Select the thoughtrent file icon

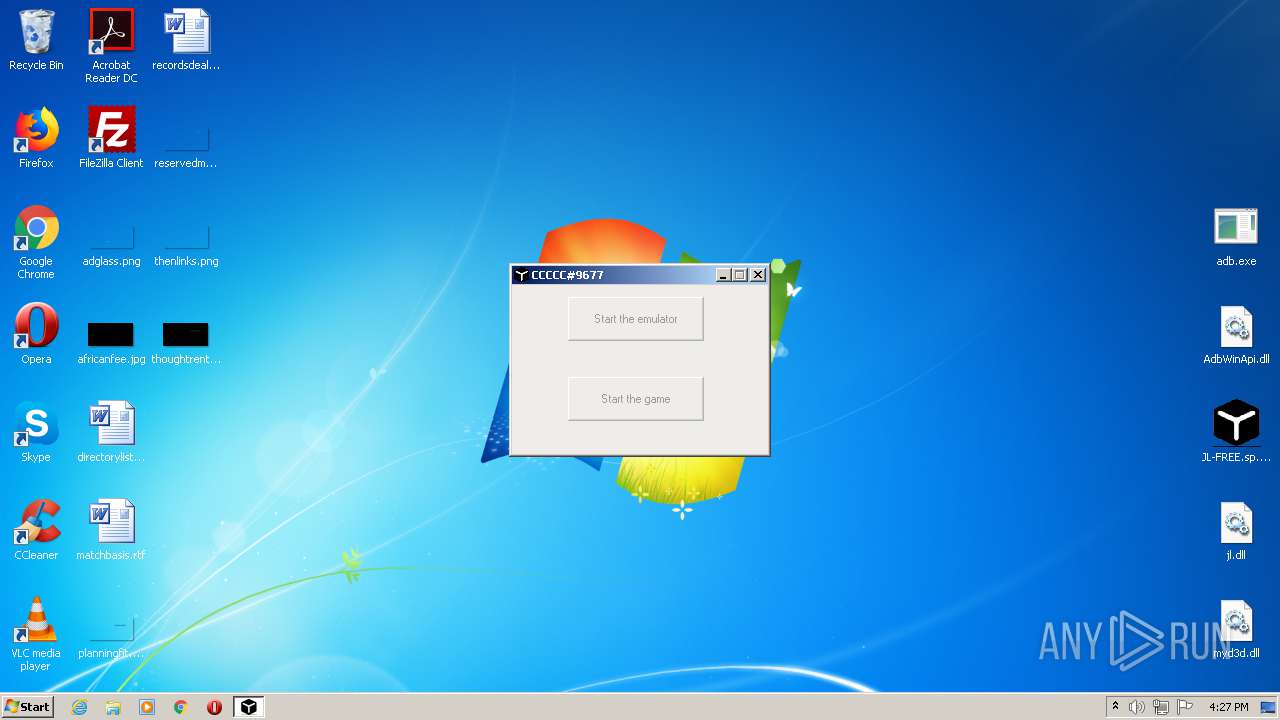click(x=186, y=342)
